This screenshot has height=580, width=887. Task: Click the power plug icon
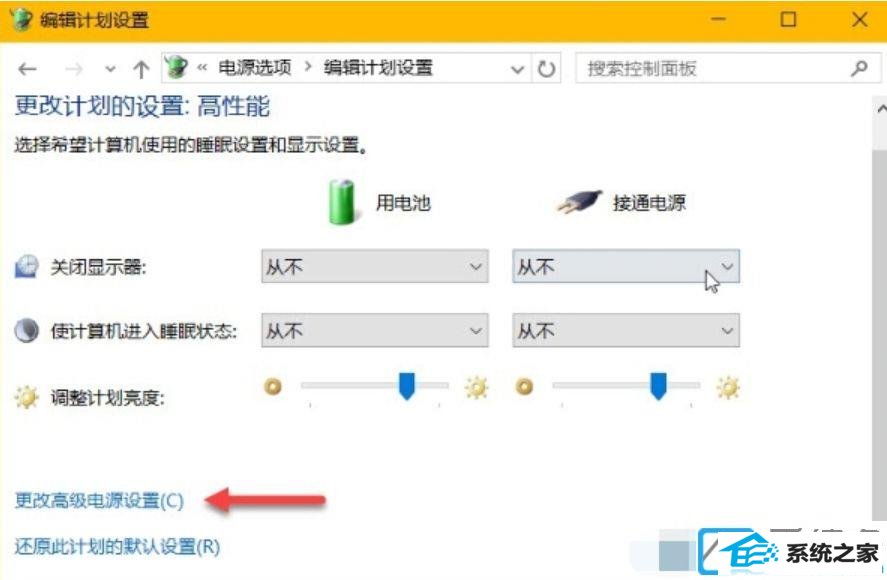click(x=579, y=202)
